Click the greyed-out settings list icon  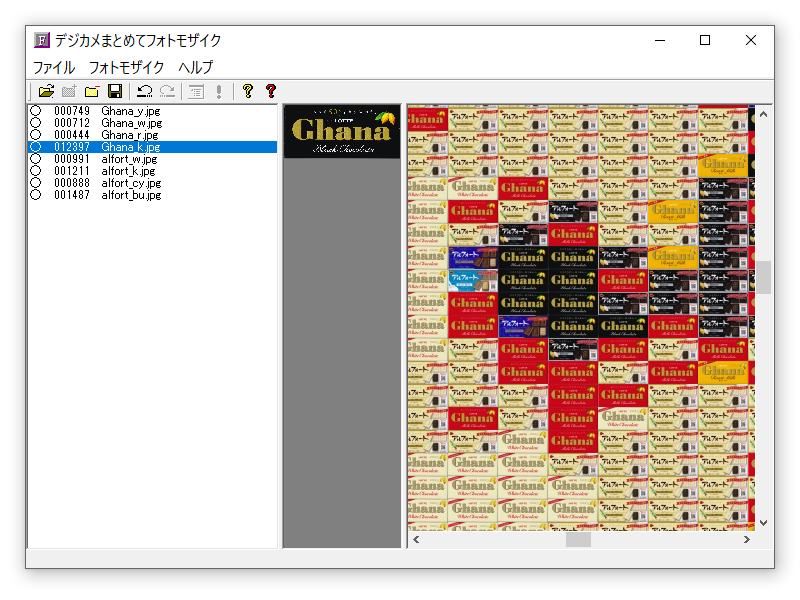tap(196, 91)
